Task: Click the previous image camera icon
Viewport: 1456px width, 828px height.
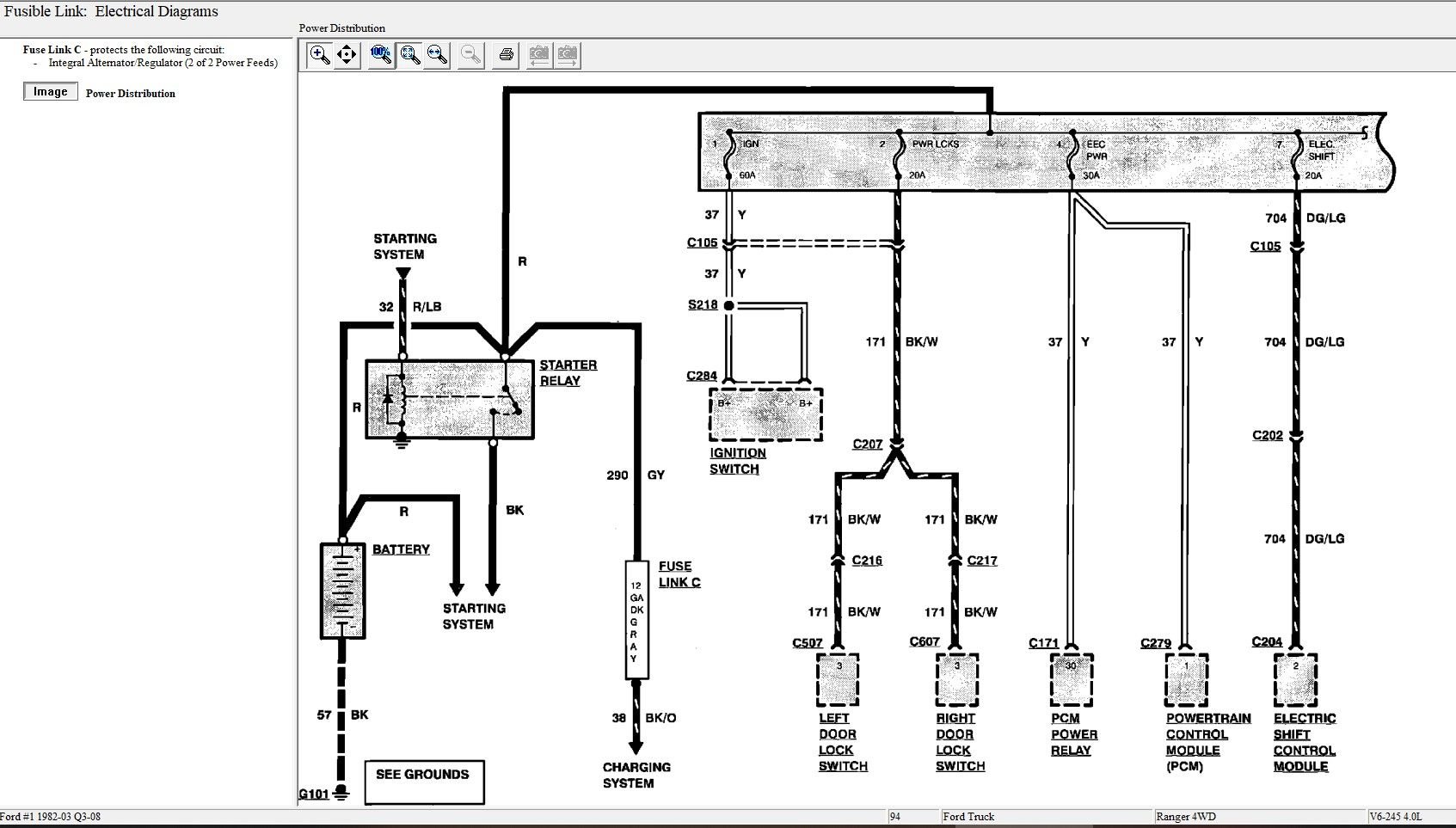Action: (538, 55)
